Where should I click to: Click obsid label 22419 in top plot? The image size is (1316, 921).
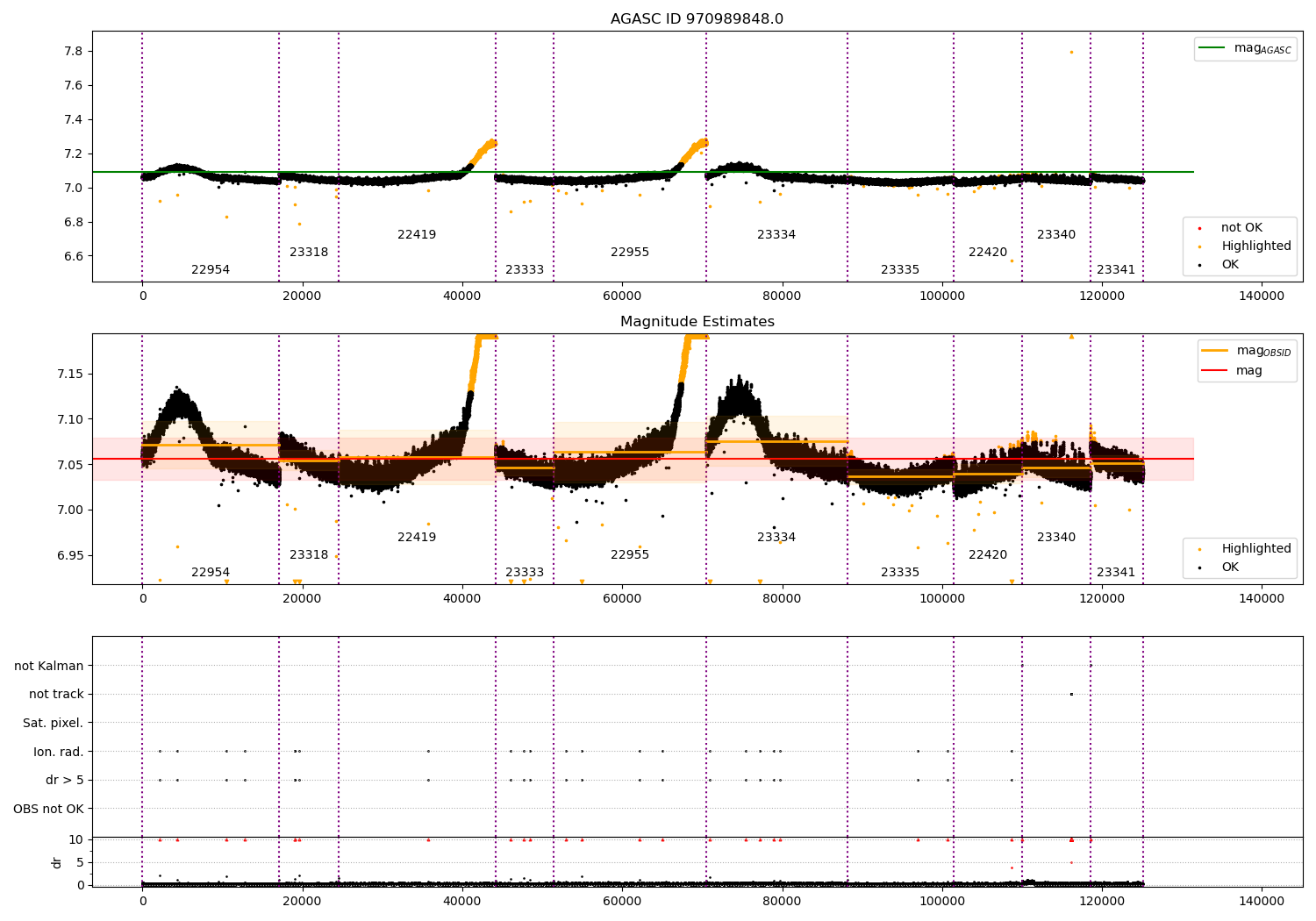(417, 235)
